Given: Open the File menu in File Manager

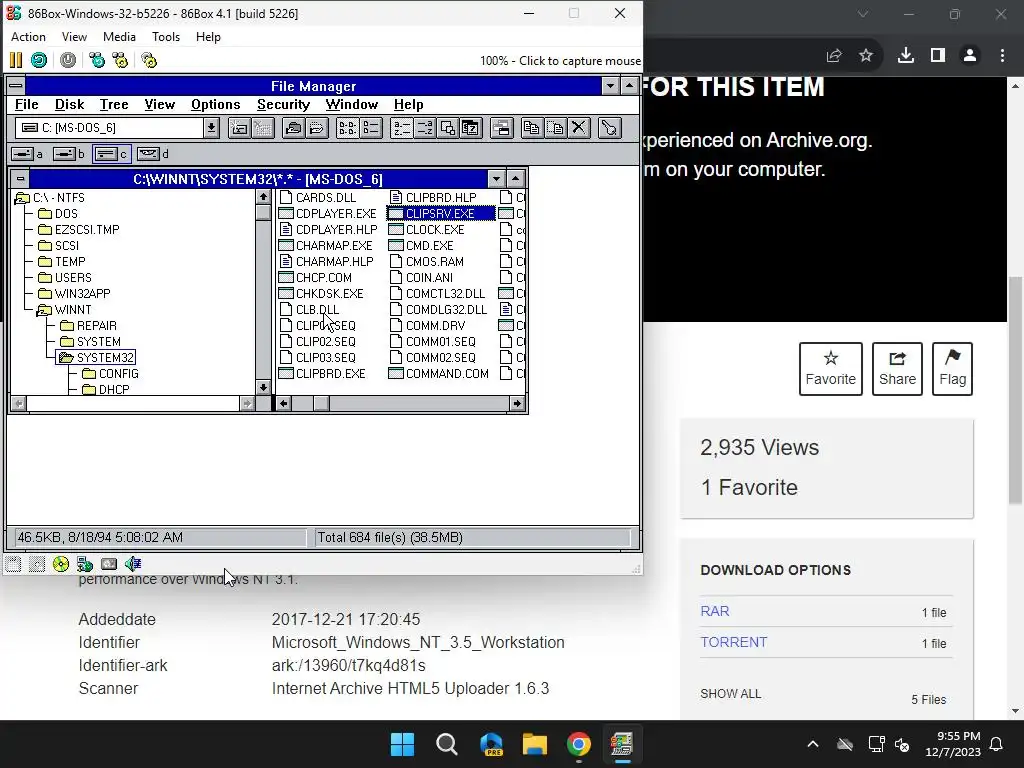Looking at the screenshot, I should [x=27, y=104].
